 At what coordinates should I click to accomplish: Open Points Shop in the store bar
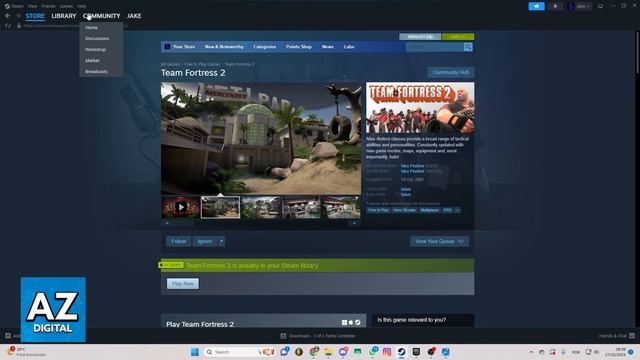coord(299,47)
